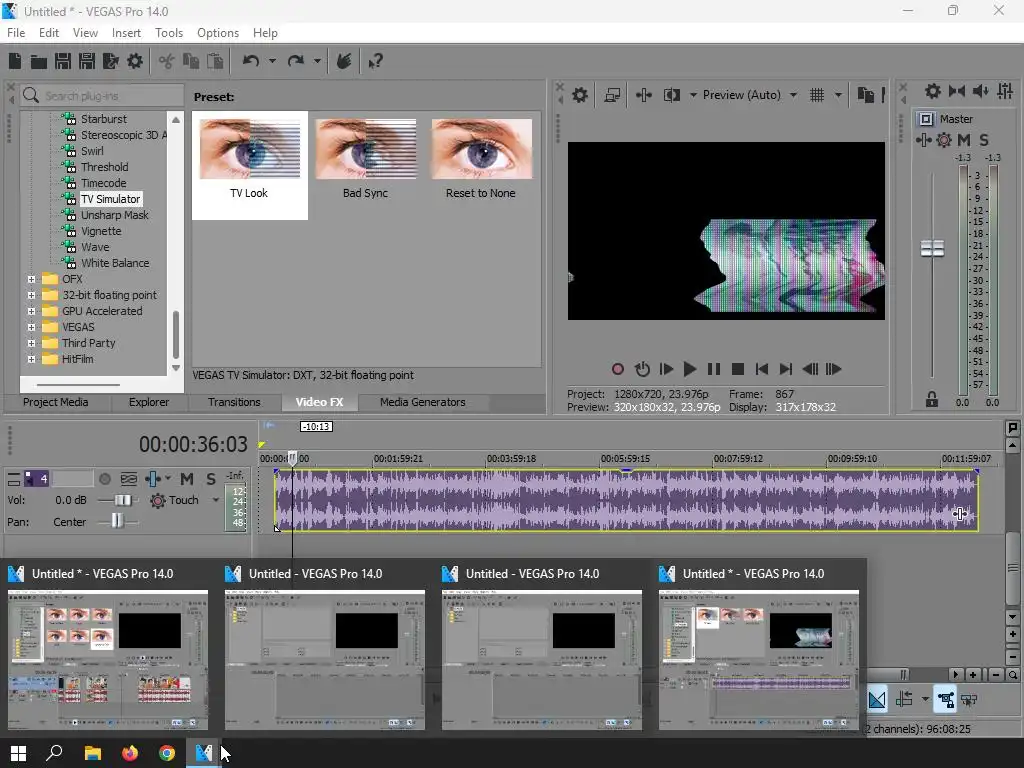Viewport: 1024px width, 768px height.
Task: Toggle Master bus mute M button
Action: [964, 140]
